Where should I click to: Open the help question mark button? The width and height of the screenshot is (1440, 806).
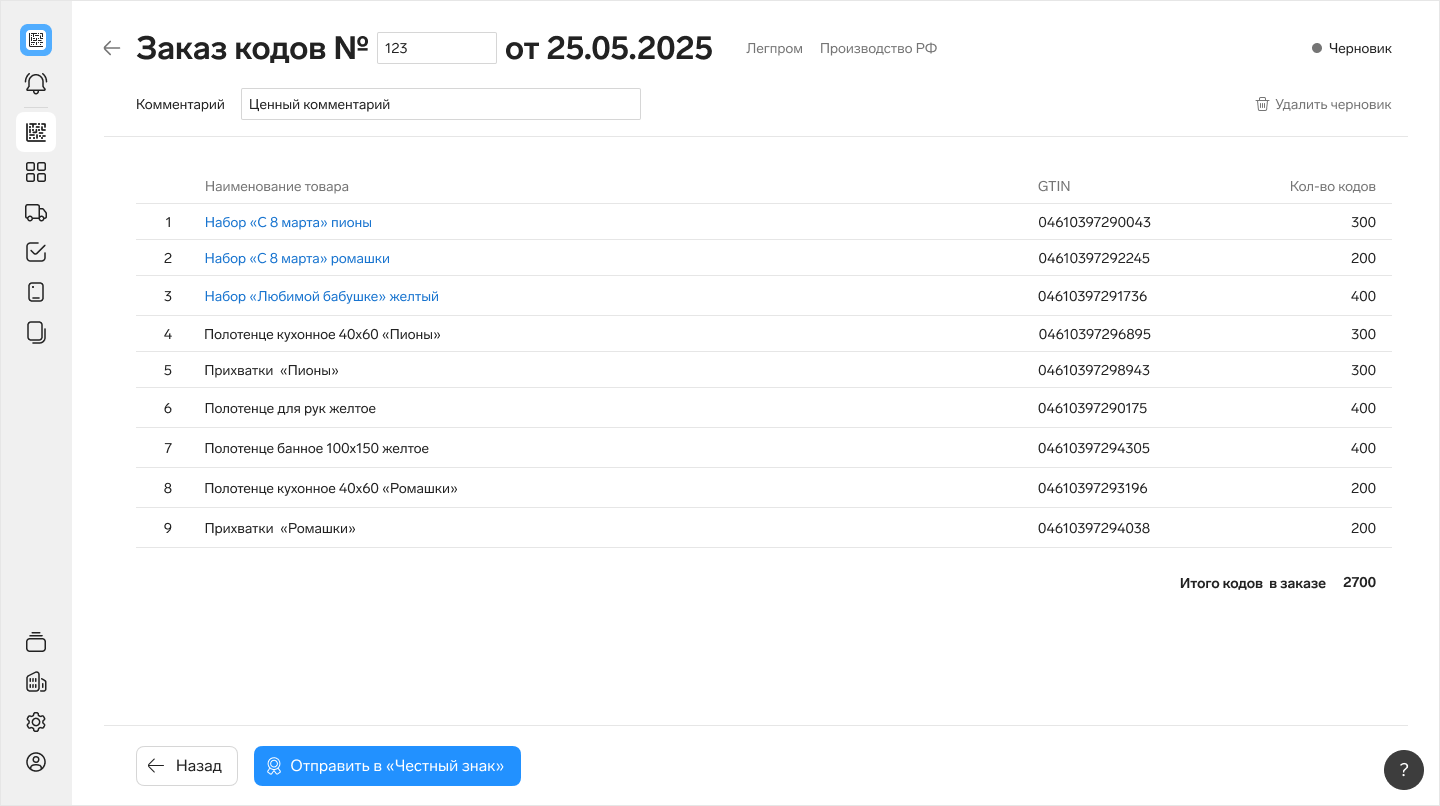tap(1403, 769)
